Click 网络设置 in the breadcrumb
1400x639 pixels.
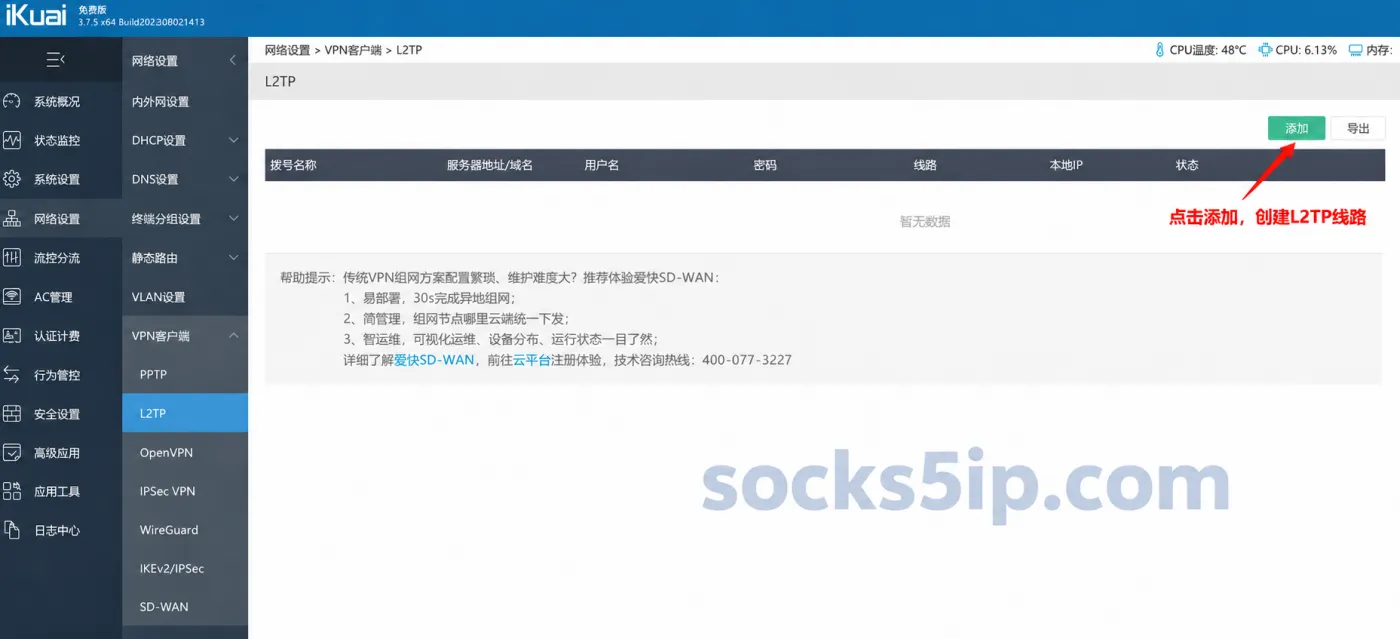tap(288, 50)
